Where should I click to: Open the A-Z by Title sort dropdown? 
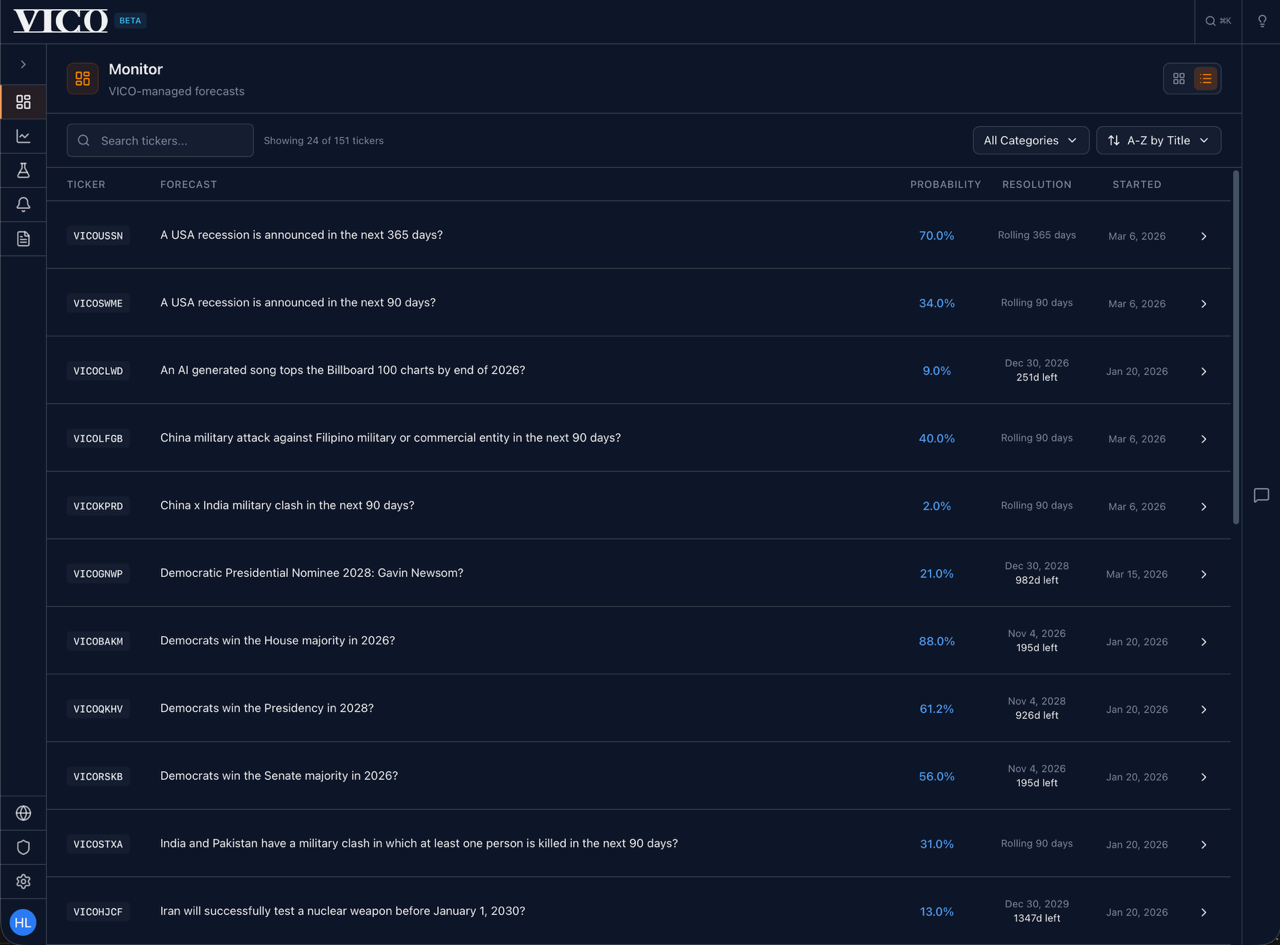coord(1158,140)
